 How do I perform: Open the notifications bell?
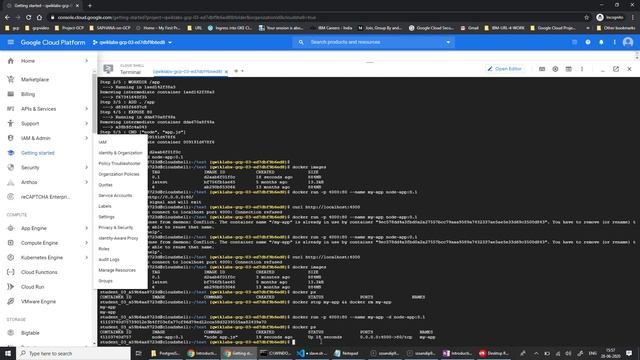tap(601, 42)
